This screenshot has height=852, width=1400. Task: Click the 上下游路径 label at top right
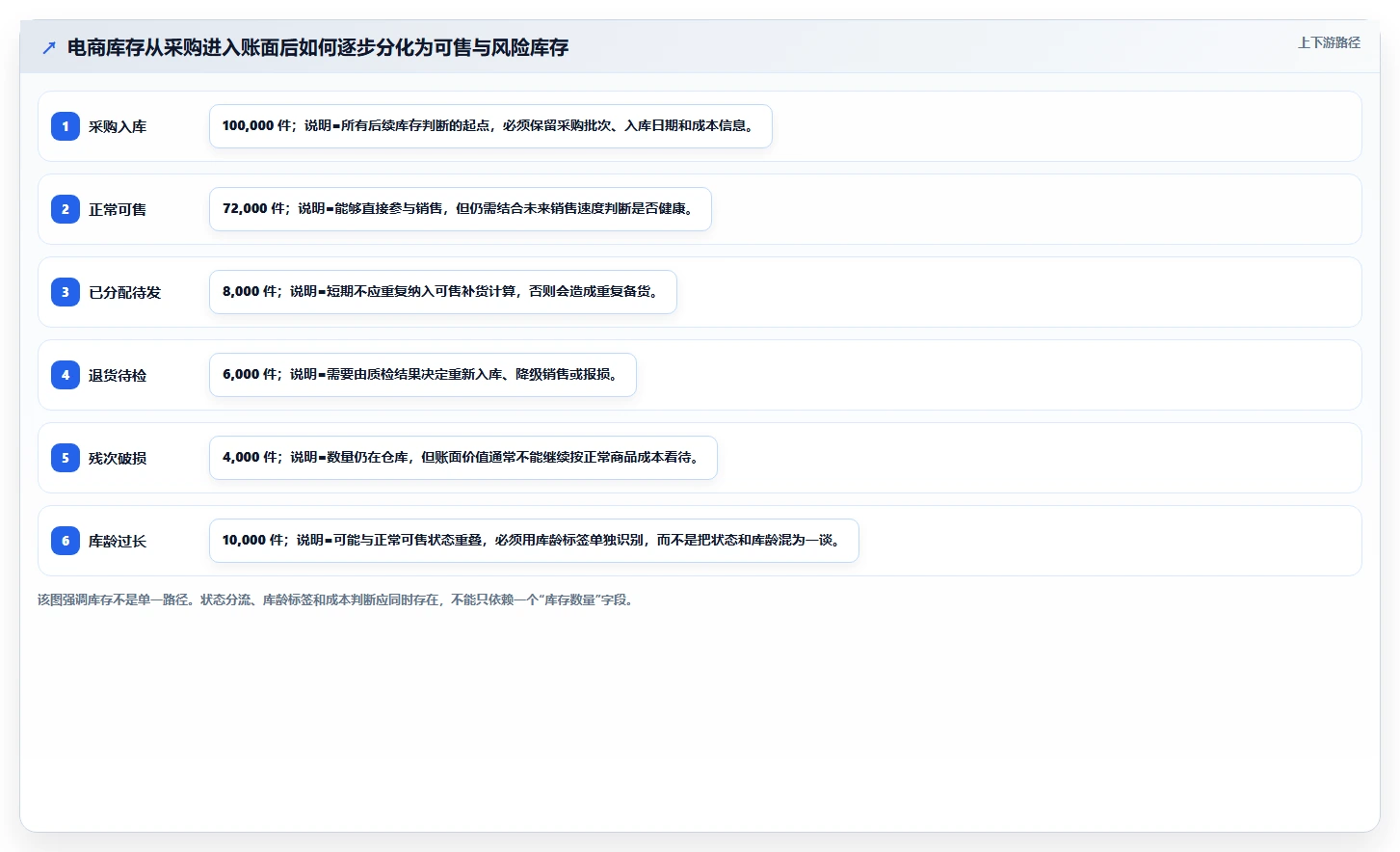point(1329,42)
